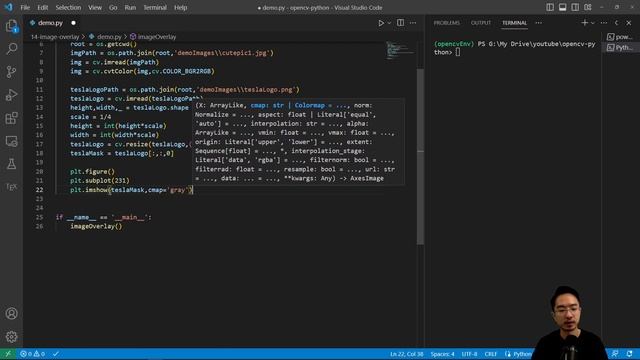Open the Accounts menu icon
The width and height of the screenshot is (640, 360).
(x=11, y=313)
